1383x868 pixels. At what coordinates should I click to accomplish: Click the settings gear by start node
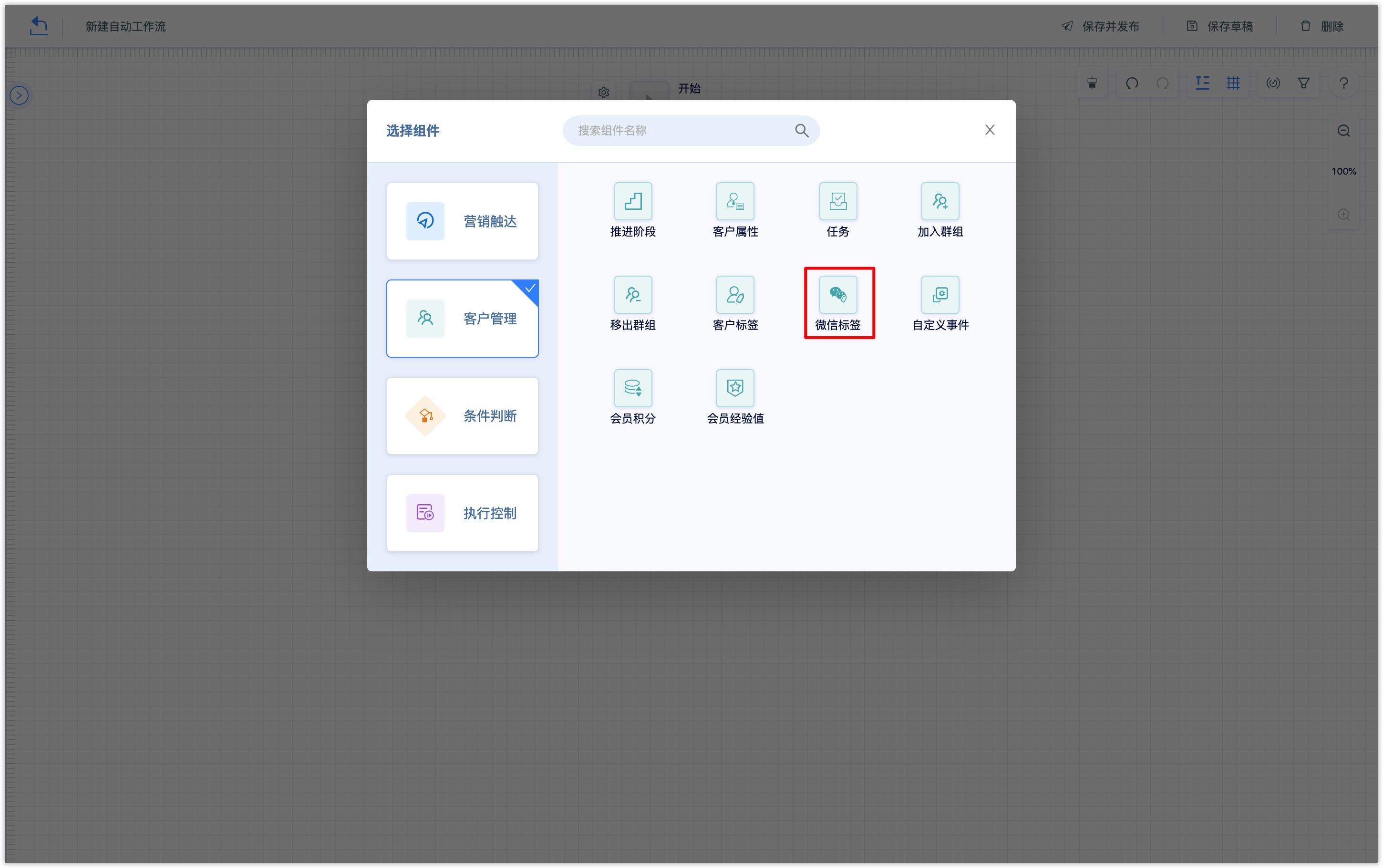(603, 93)
